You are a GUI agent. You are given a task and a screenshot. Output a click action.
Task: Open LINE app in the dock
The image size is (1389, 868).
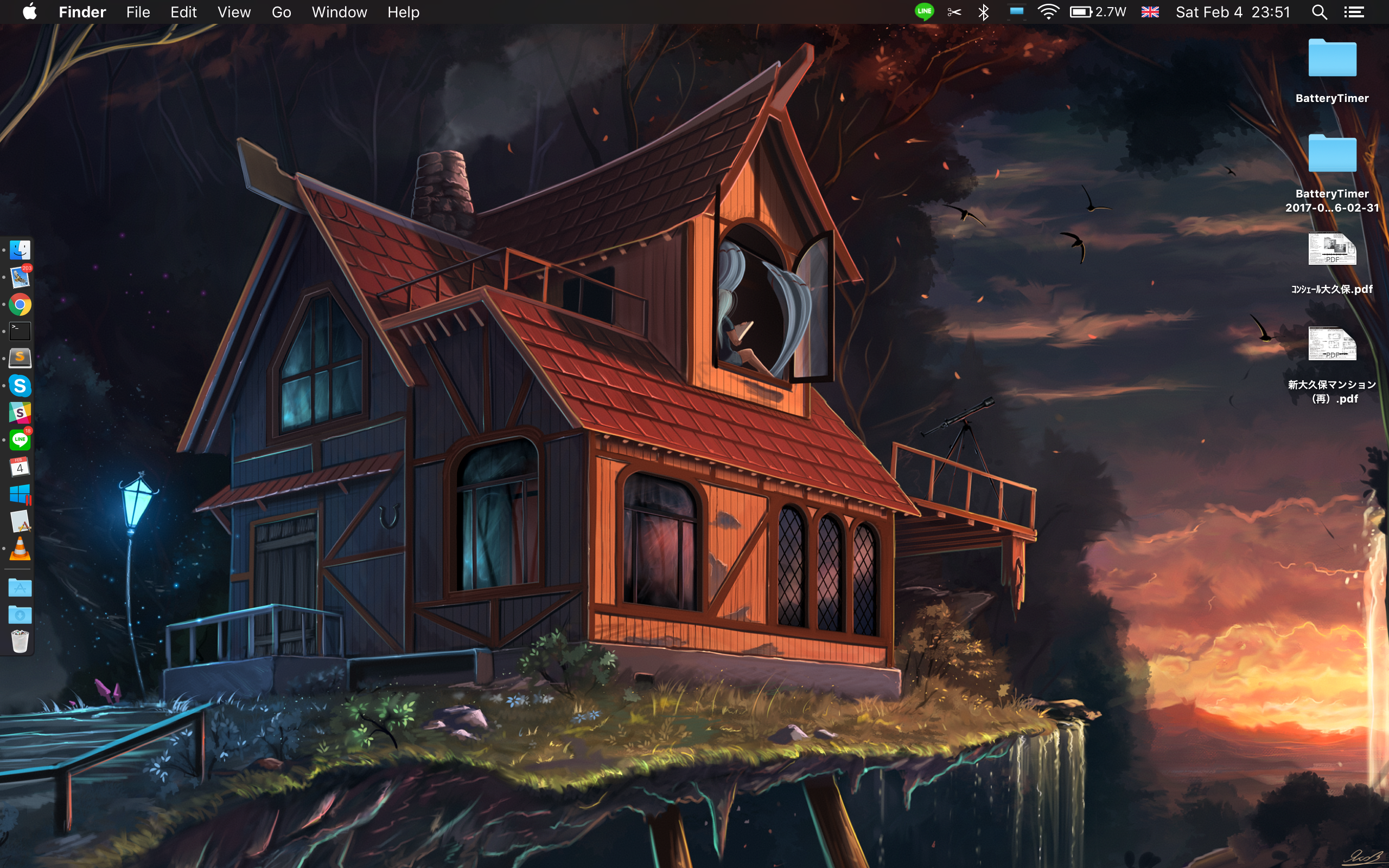point(20,440)
